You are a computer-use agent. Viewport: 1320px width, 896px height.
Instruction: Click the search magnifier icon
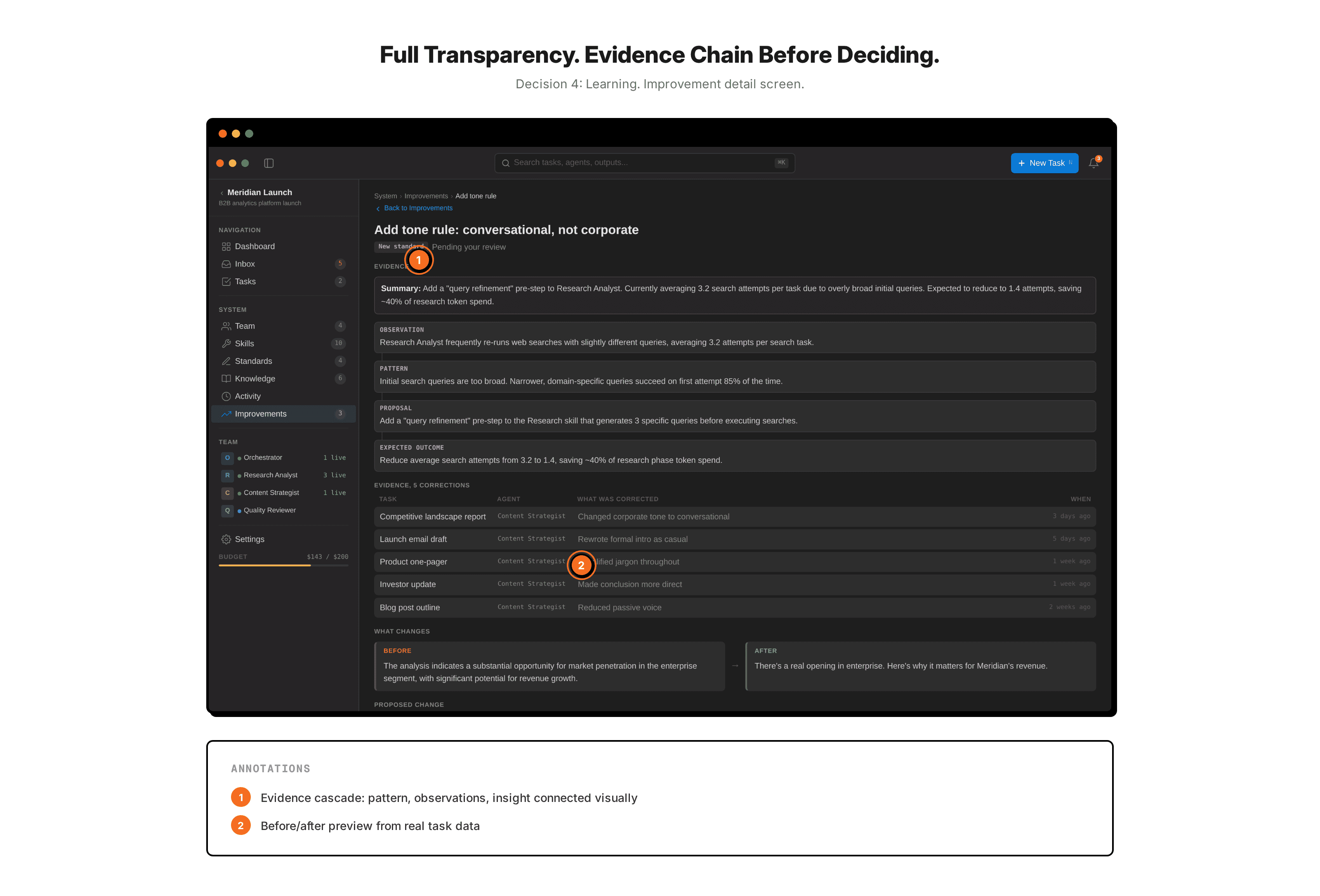coord(505,163)
